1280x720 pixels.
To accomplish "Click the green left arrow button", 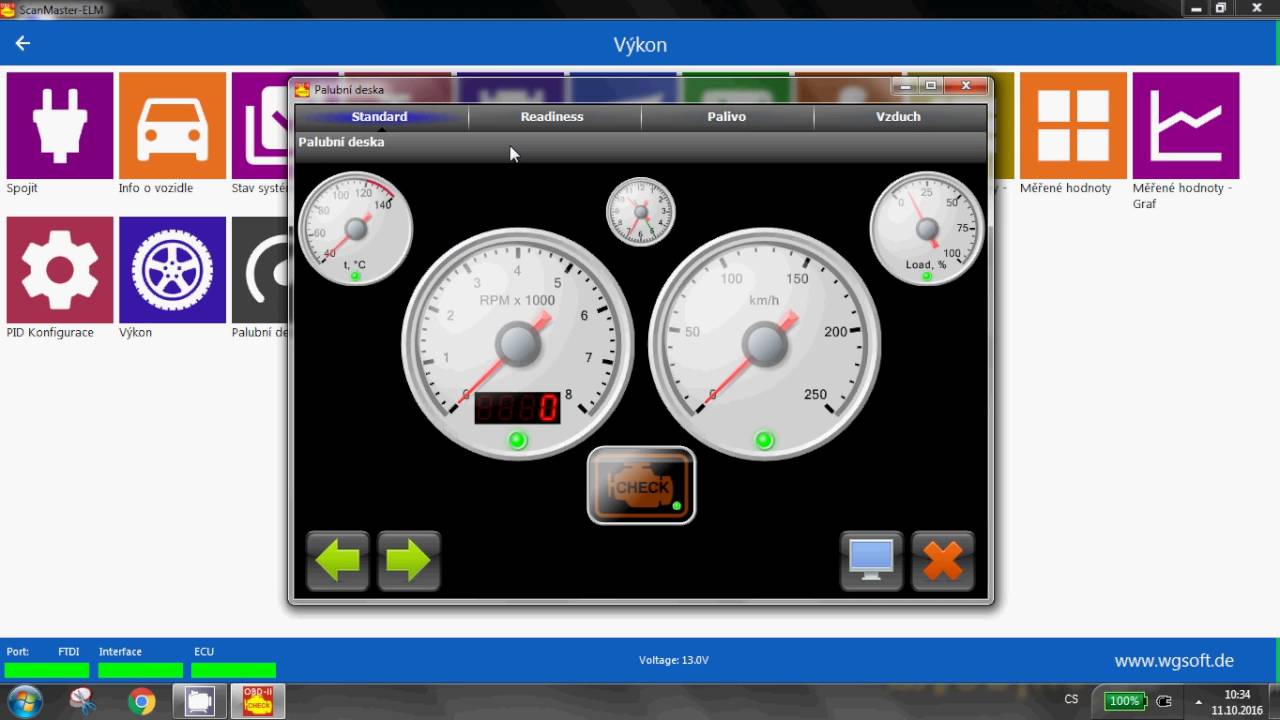I will click(x=338, y=561).
